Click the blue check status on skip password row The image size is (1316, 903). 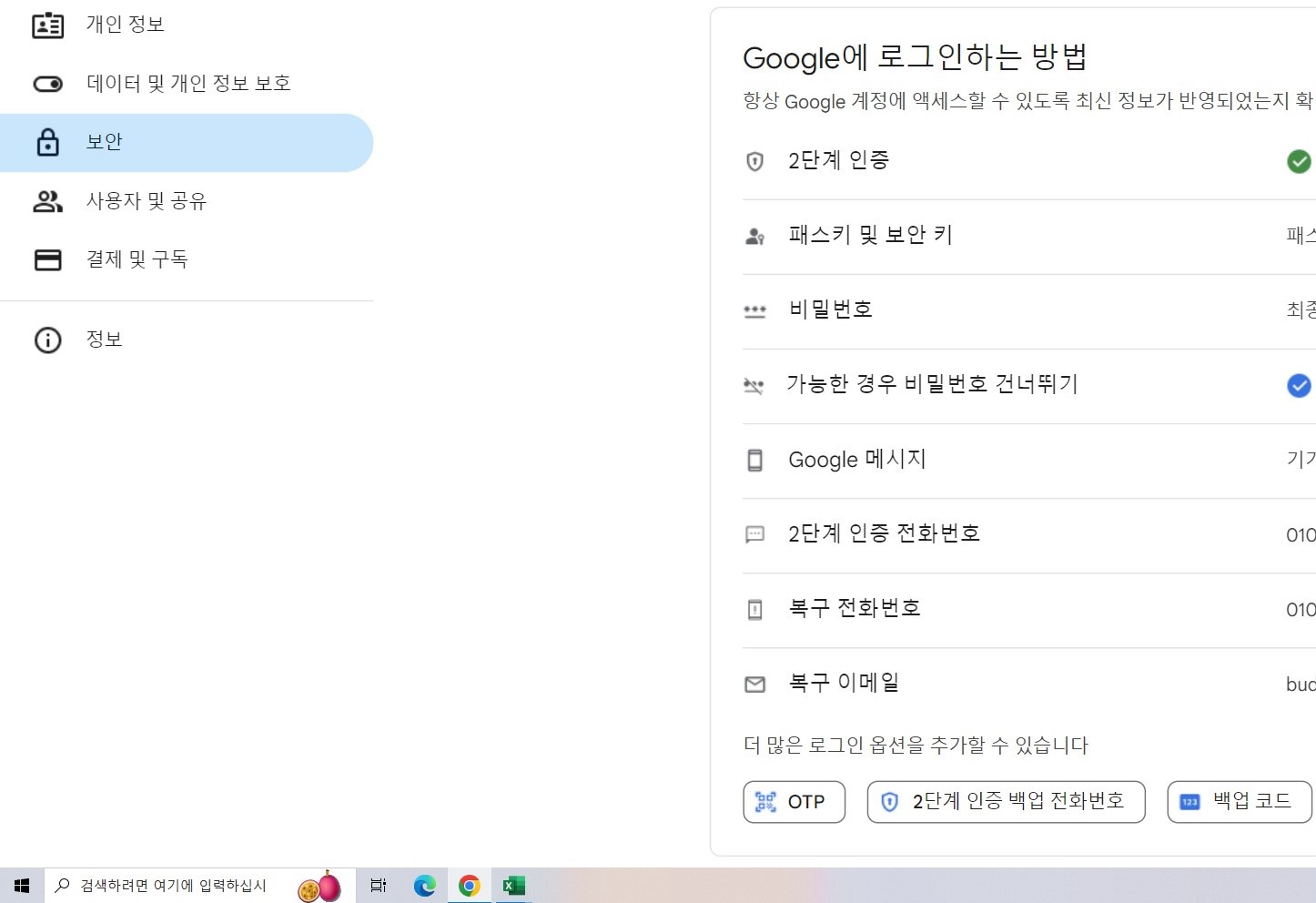(x=1299, y=386)
